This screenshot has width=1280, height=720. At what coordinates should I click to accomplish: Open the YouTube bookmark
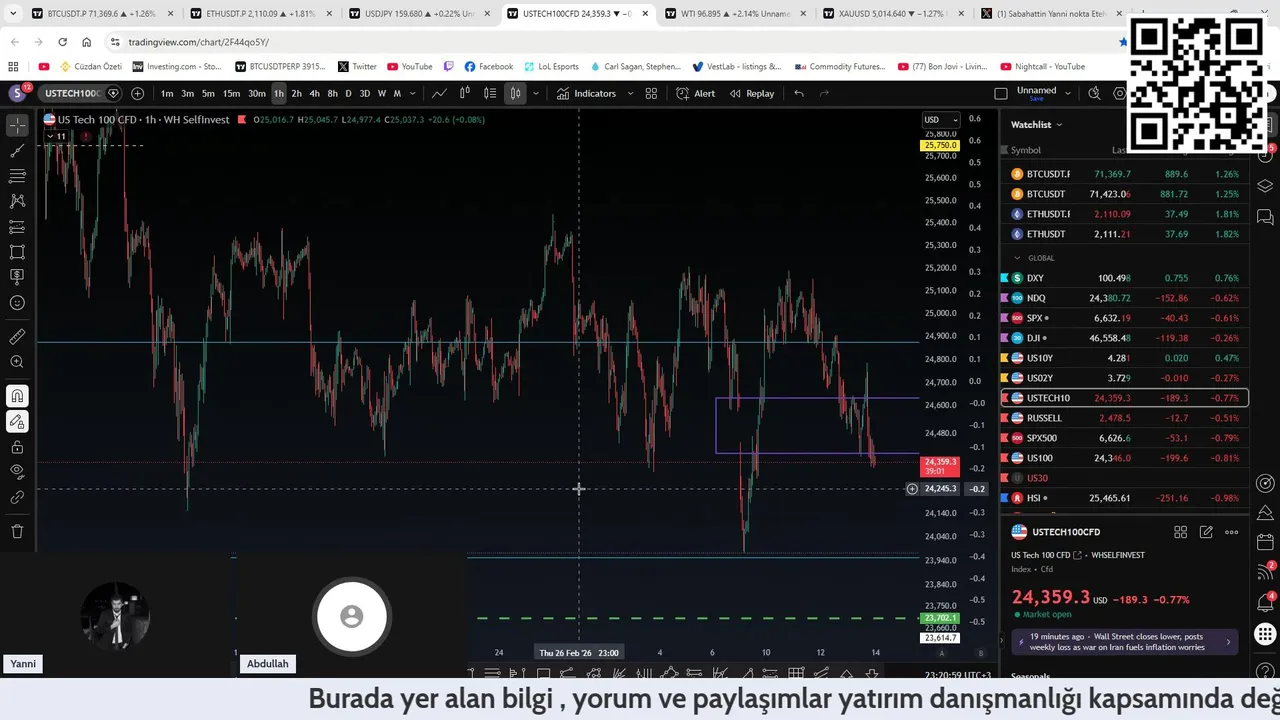pos(409,66)
